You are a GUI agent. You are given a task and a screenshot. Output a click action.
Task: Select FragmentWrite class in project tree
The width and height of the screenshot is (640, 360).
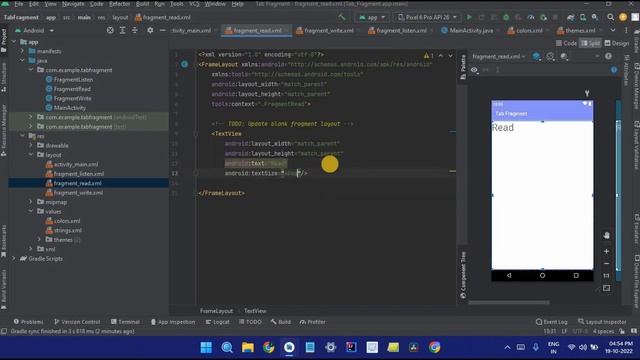coord(69,98)
